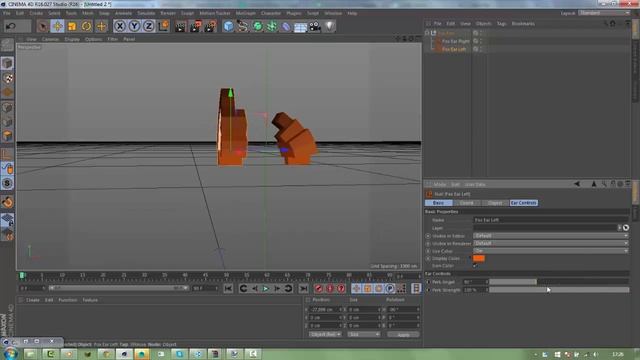Click the orange Display Color swatch
Image resolution: width=640 pixels, height=360 pixels.
pyautogui.click(x=479, y=258)
